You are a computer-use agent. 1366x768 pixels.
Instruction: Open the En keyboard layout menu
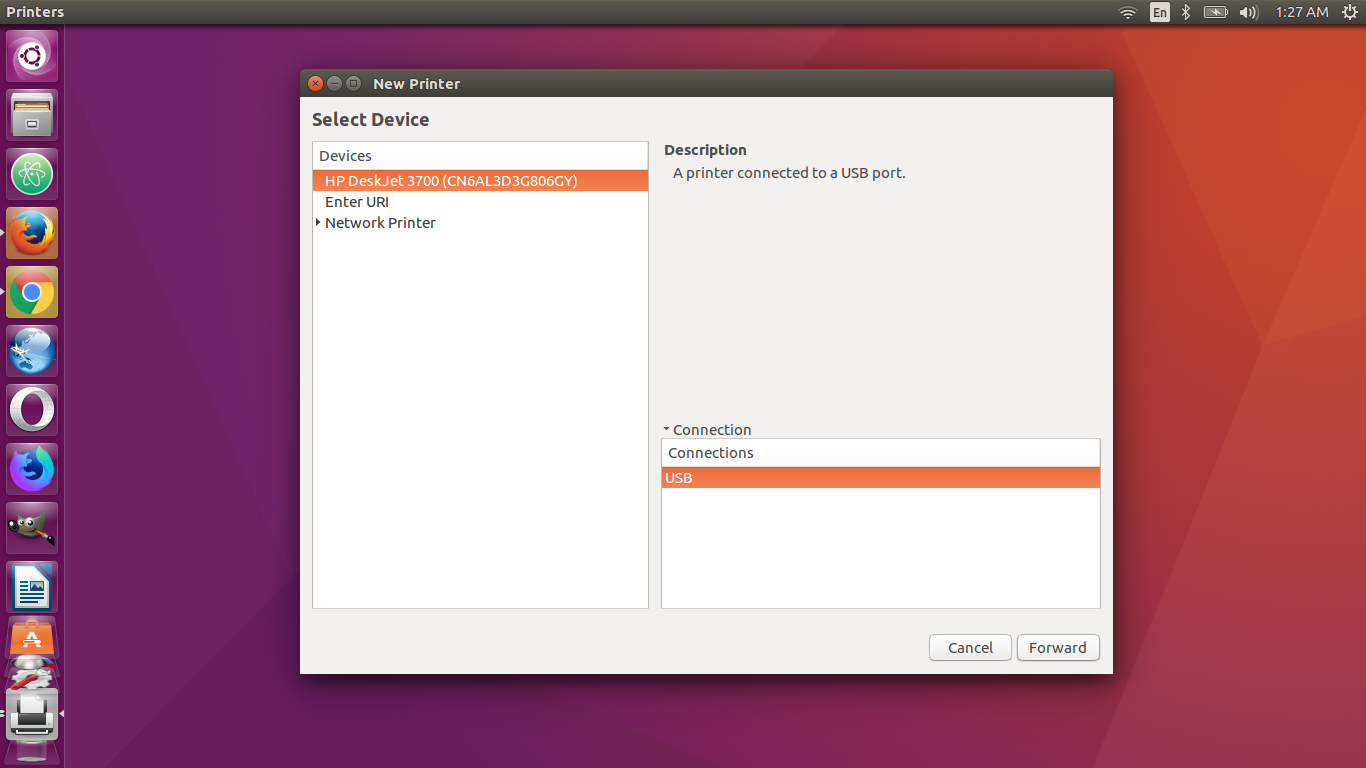point(1159,12)
